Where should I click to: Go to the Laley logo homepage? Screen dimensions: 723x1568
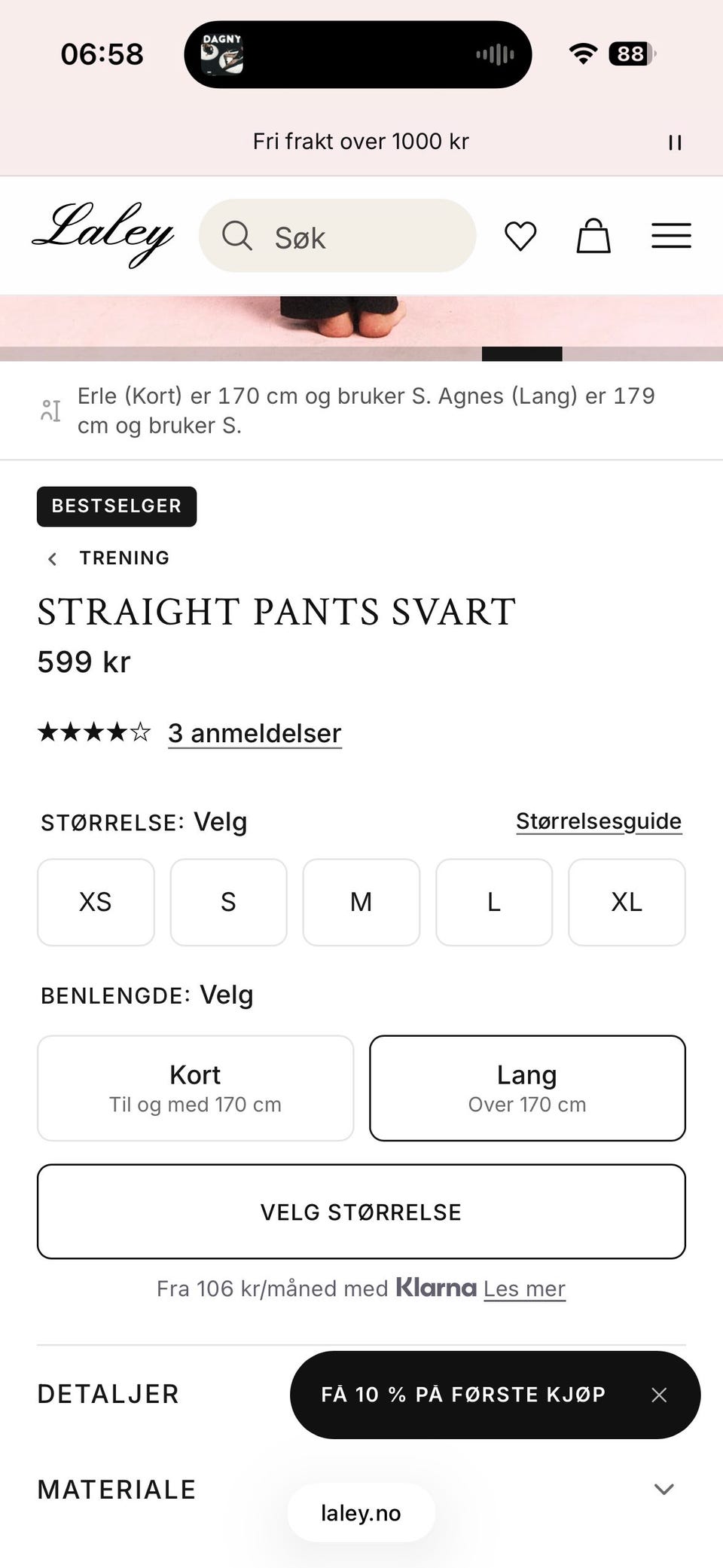(x=103, y=234)
